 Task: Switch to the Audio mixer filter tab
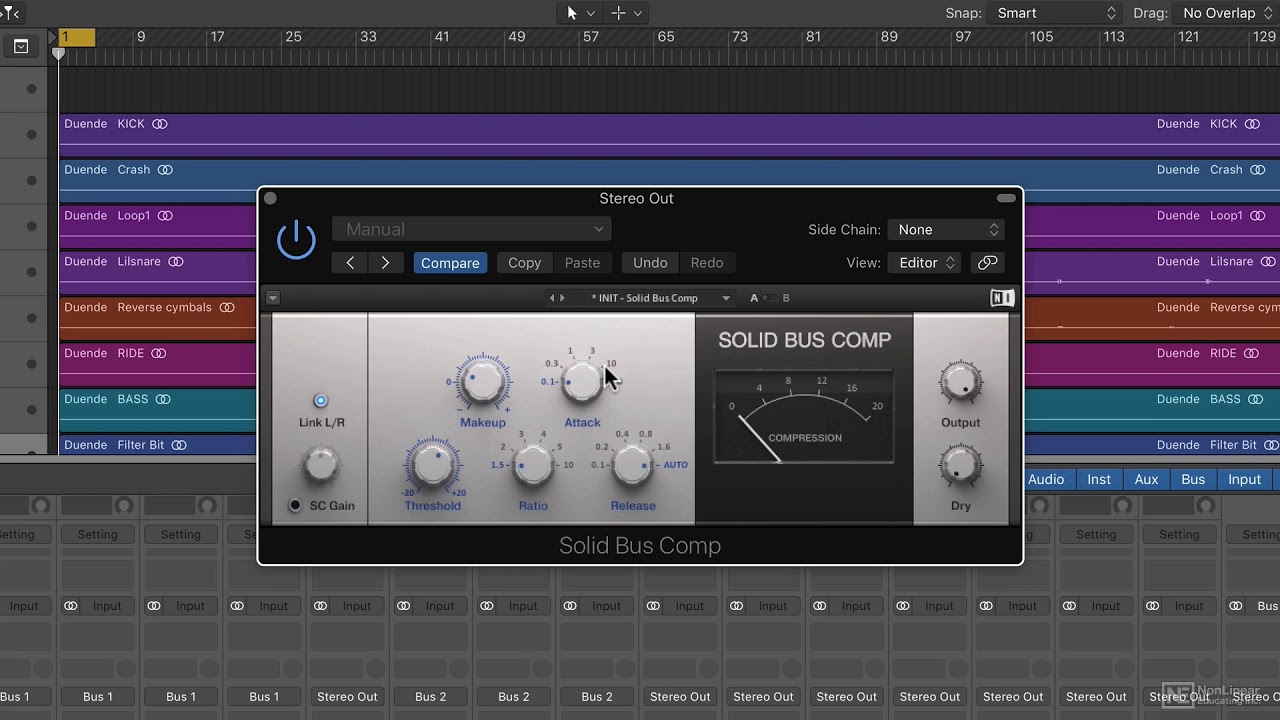pos(1046,480)
